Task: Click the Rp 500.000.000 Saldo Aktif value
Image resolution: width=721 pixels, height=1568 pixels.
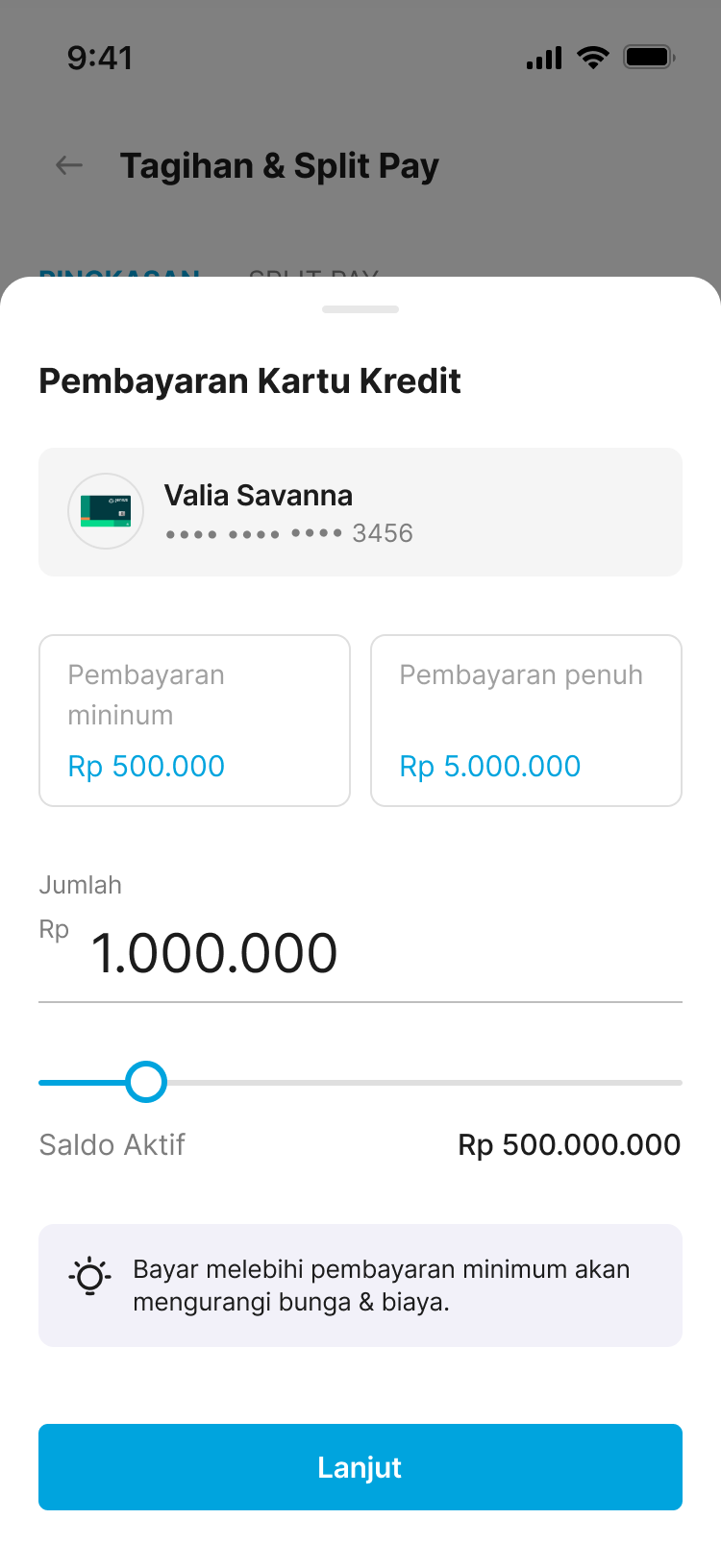Action: click(x=569, y=1144)
